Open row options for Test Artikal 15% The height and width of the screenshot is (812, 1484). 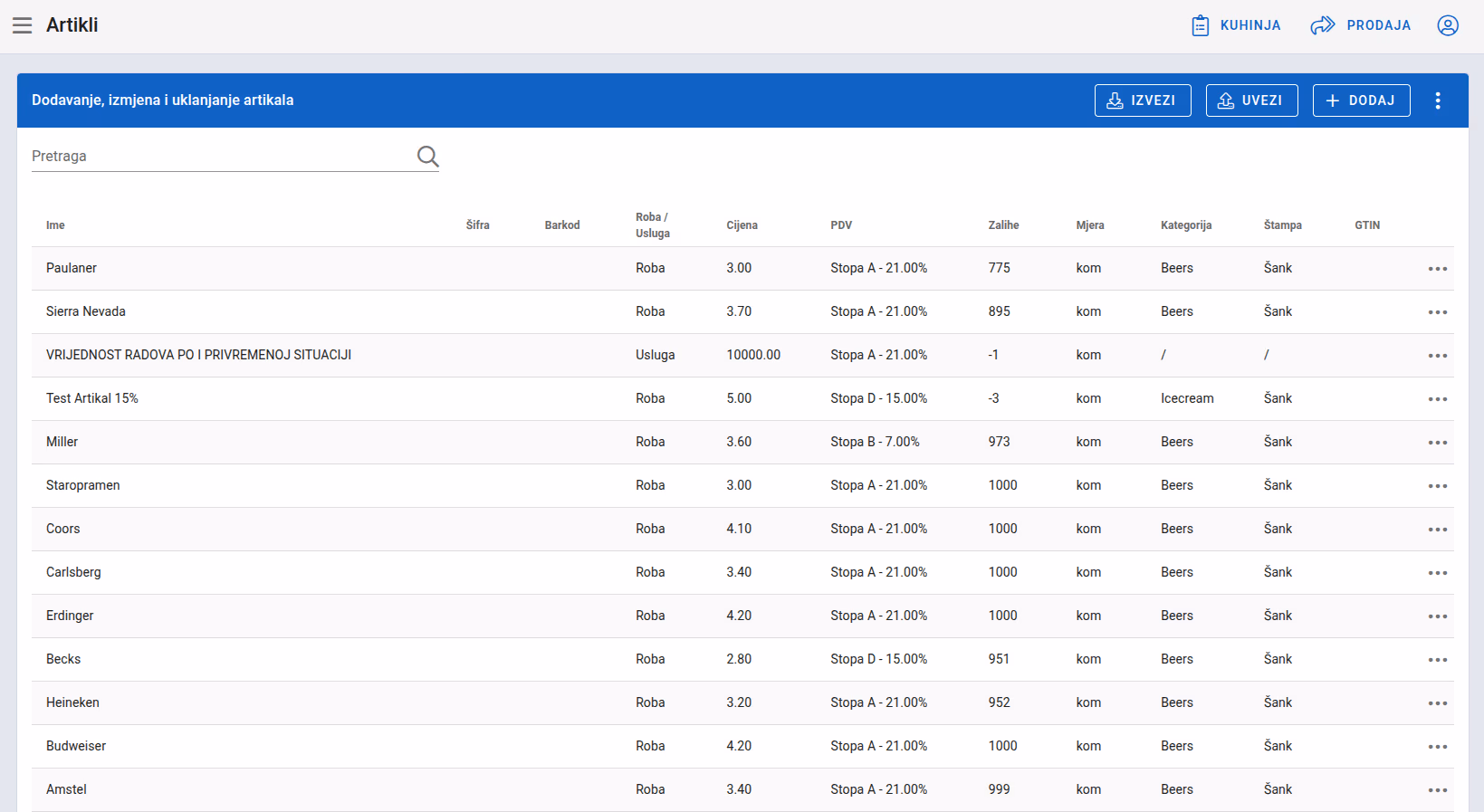tap(1438, 399)
